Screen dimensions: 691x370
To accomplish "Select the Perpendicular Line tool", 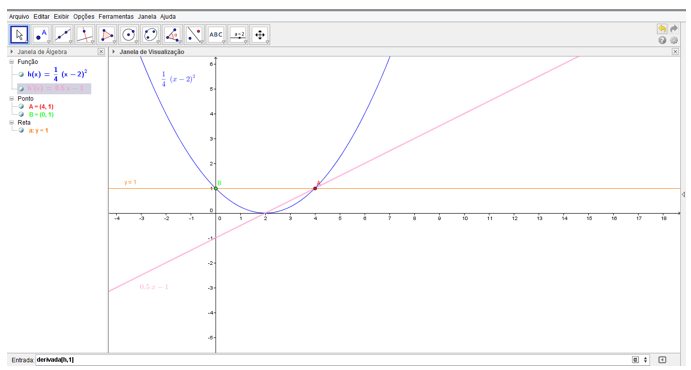I will click(x=85, y=35).
